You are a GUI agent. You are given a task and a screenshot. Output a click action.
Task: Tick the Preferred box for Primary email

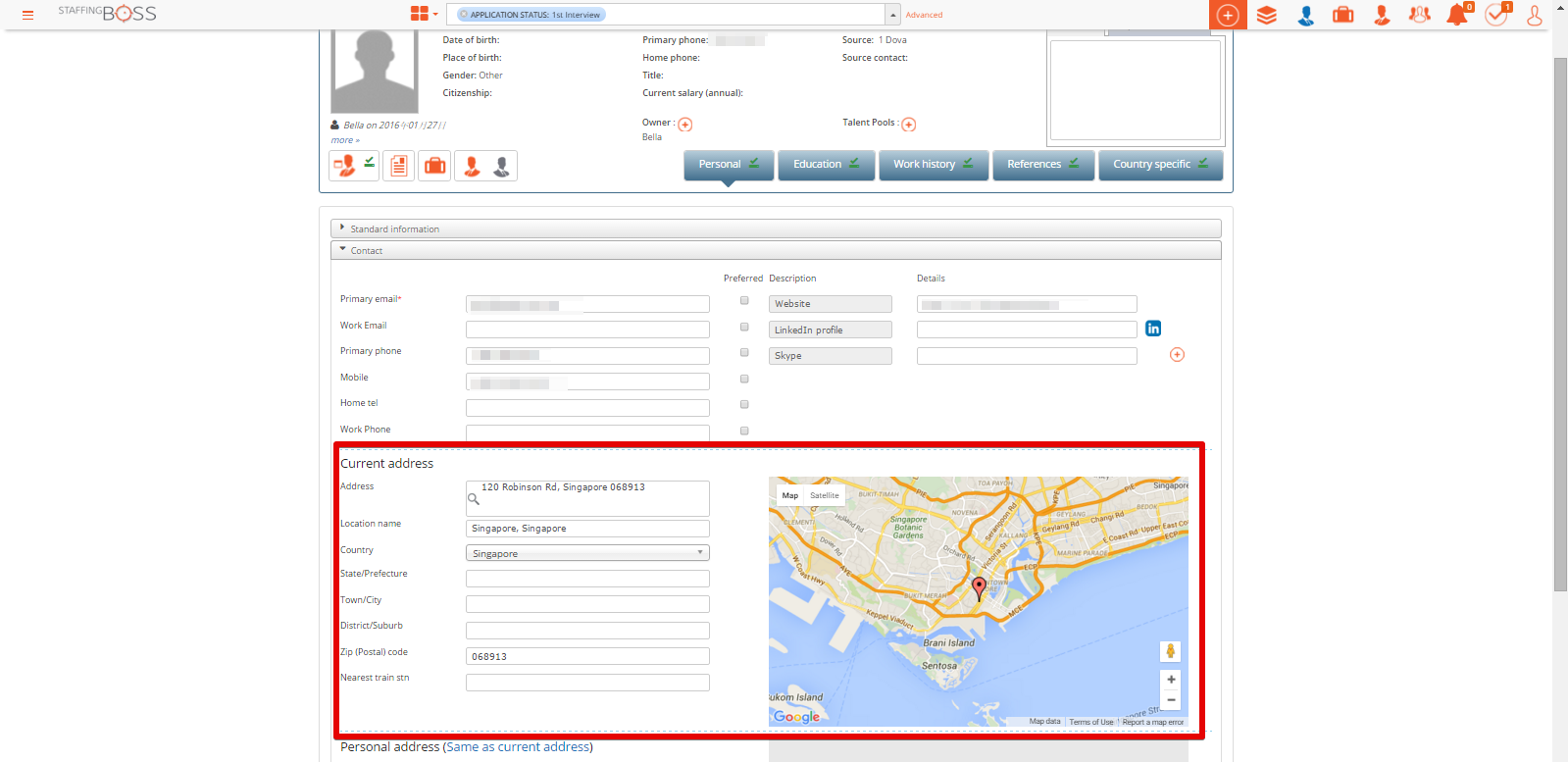click(x=744, y=301)
